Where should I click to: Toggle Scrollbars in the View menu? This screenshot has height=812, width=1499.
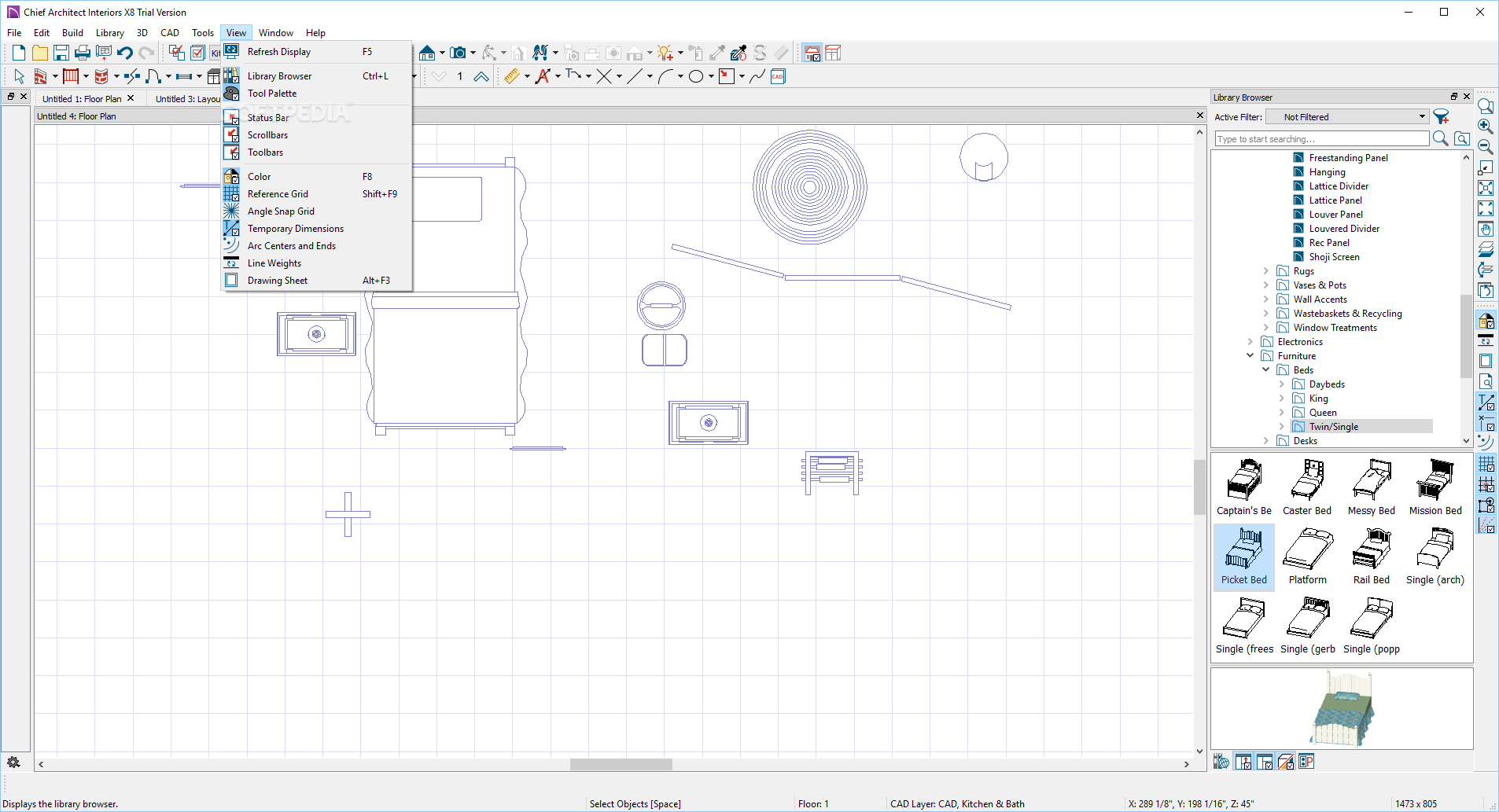pos(317,135)
